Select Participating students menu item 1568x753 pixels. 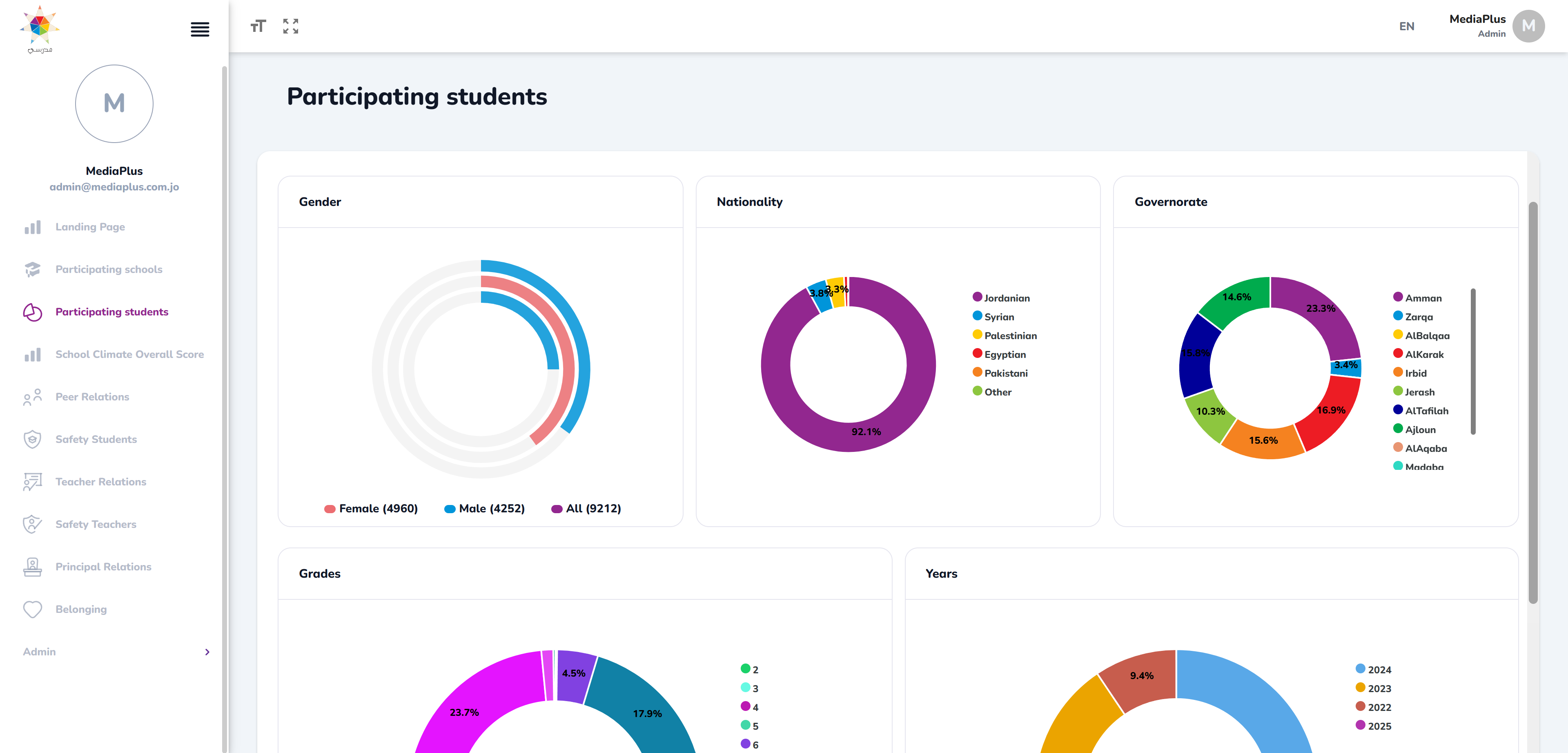tap(112, 312)
